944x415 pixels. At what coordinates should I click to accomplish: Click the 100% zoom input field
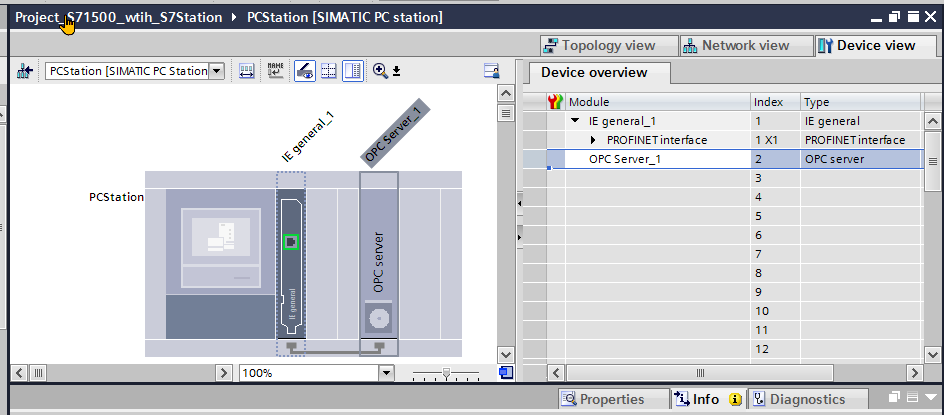(309, 373)
